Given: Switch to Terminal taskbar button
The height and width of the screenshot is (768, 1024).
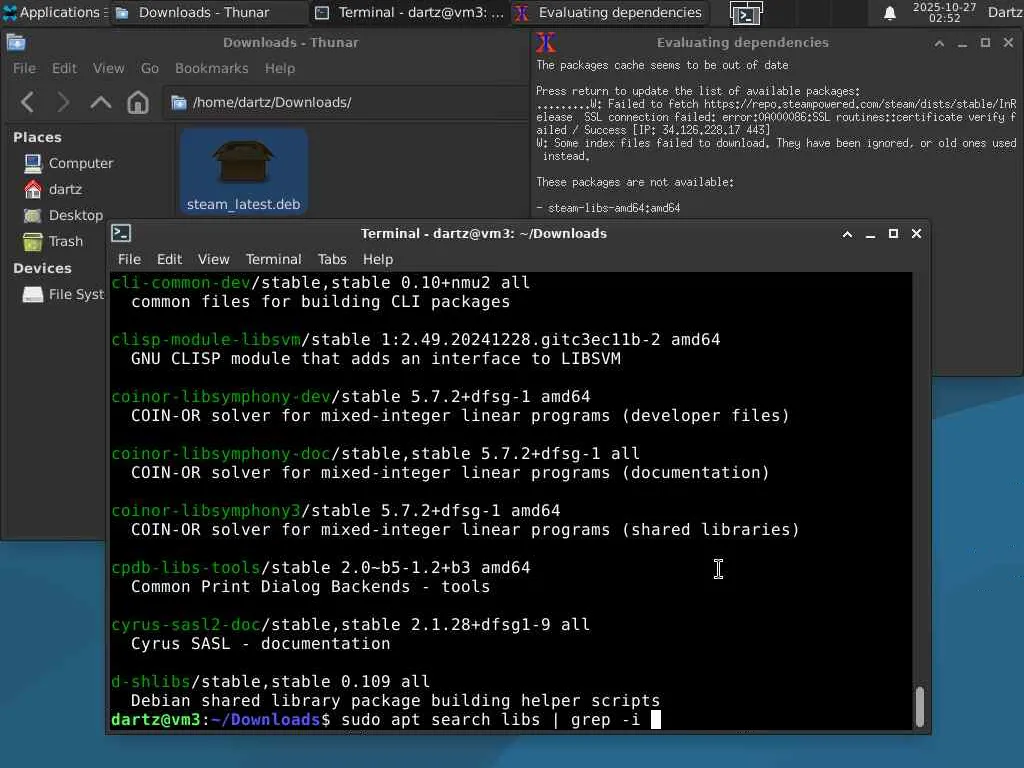Looking at the screenshot, I should 409,12.
